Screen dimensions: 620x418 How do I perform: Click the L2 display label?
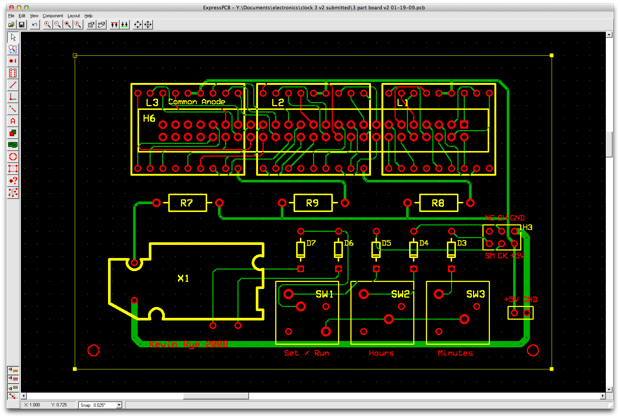[278, 103]
